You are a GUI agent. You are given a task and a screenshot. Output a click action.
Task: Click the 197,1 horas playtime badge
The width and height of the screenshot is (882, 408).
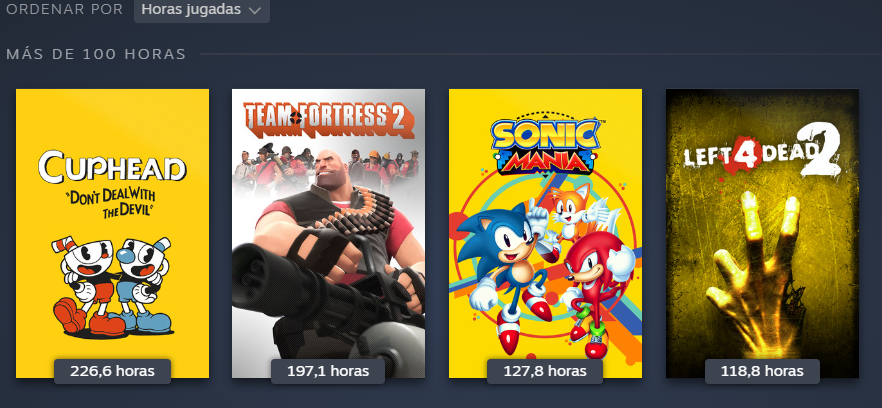[328, 371]
